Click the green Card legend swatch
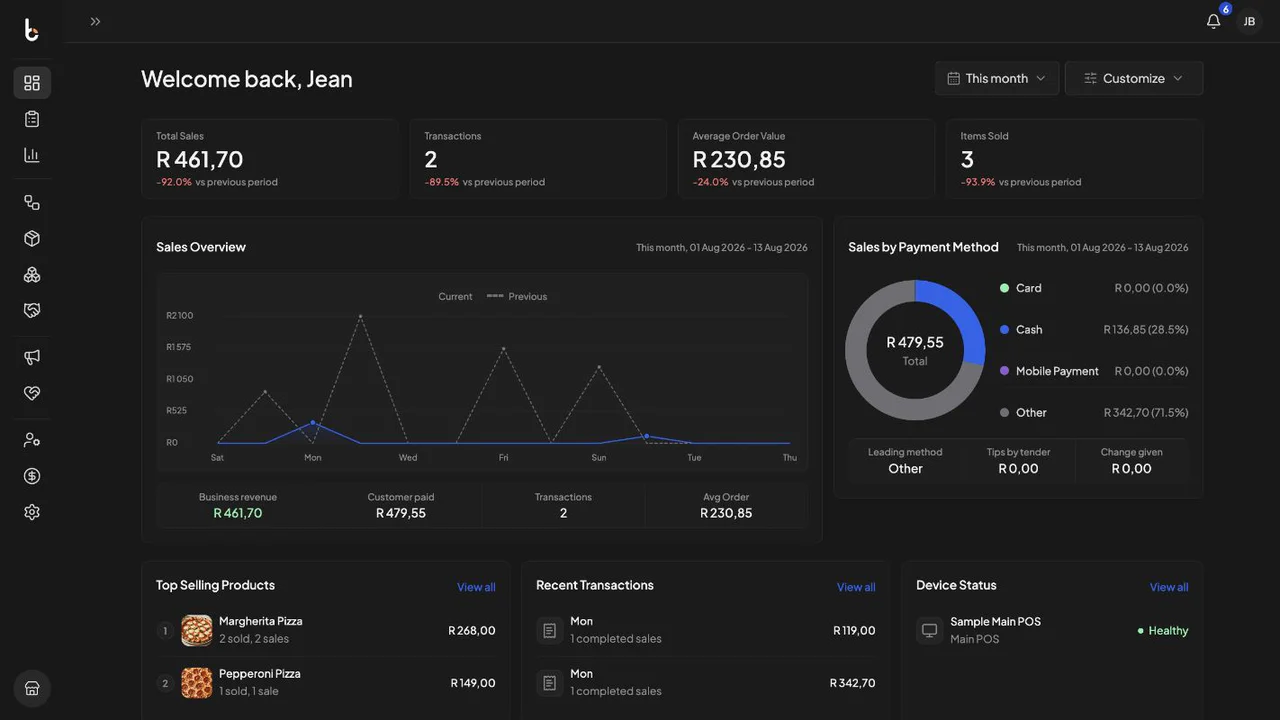1280x720 pixels. coord(1004,288)
